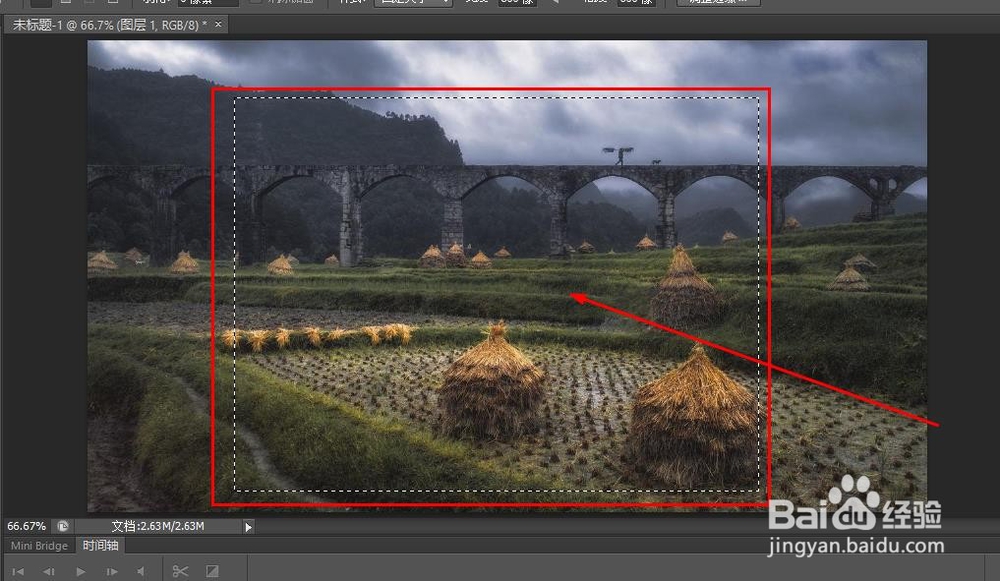The height and width of the screenshot is (581, 1000).
Task: Mute timeline audio playback
Action: (141, 571)
